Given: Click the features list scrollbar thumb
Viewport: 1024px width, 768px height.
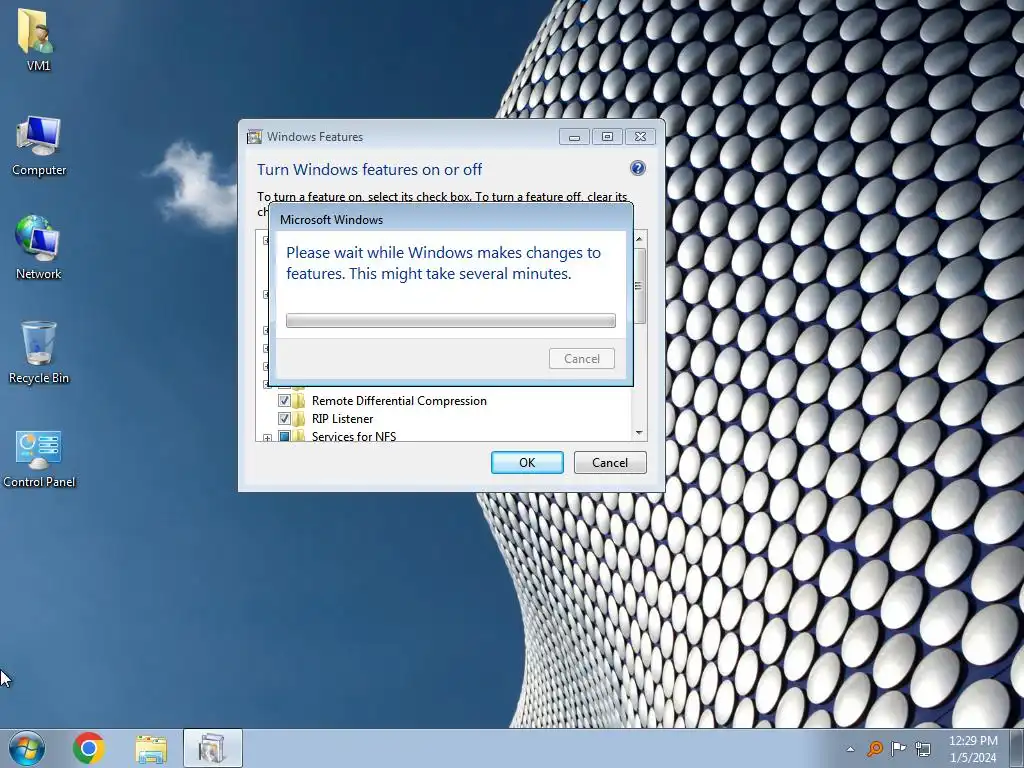Looking at the screenshot, I should click(639, 286).
